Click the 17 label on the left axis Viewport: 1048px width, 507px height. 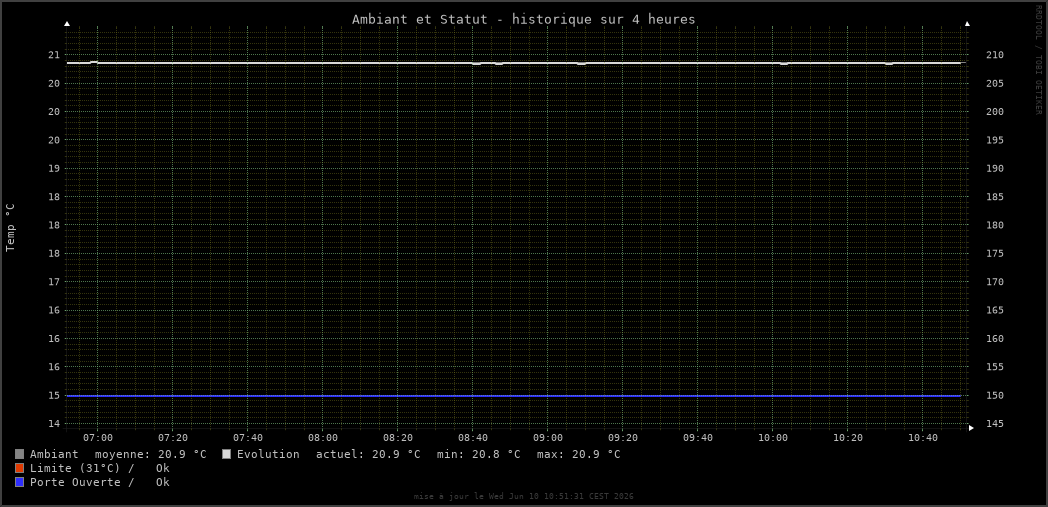coord(53,282)
